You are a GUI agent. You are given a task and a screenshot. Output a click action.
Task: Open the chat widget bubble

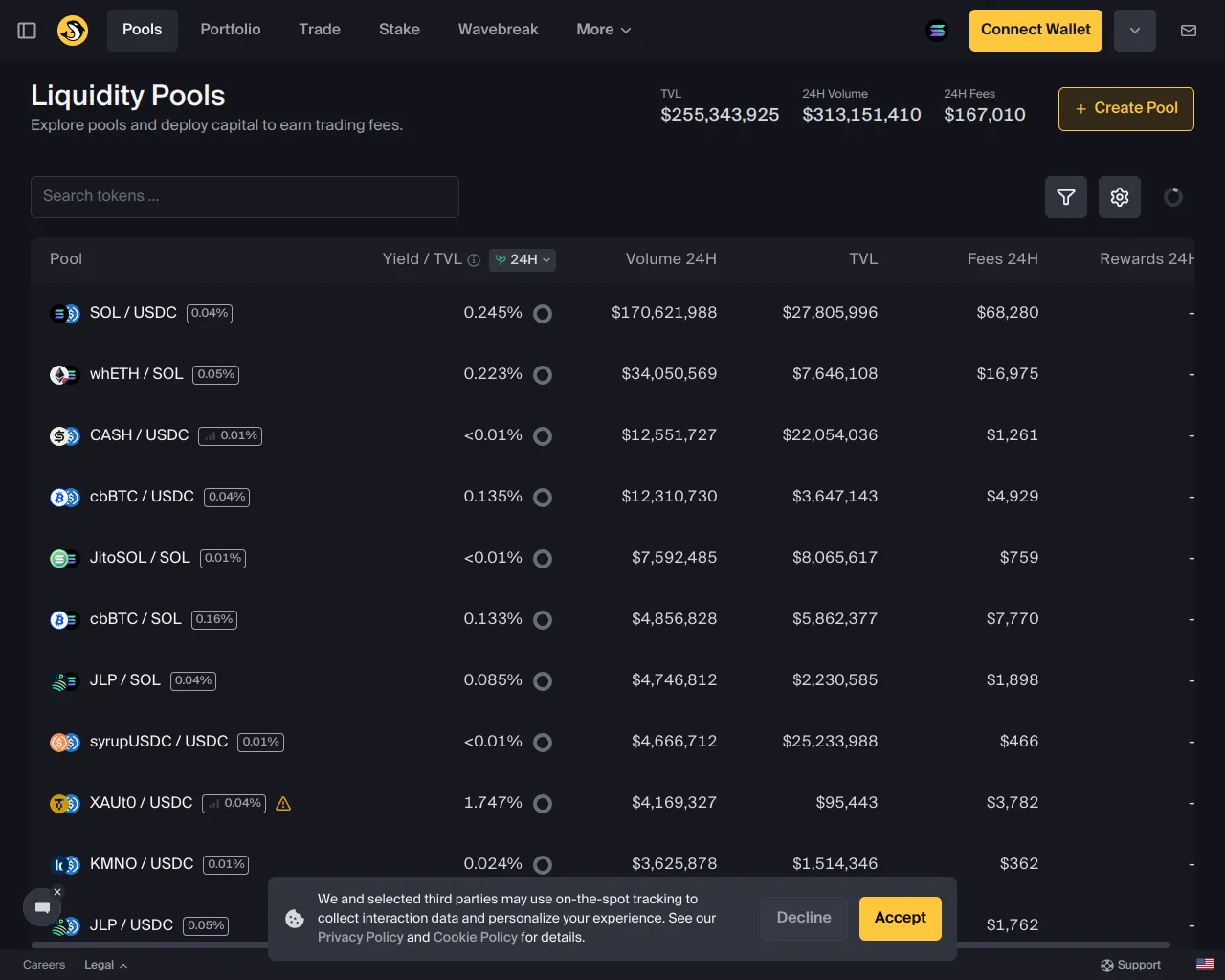tap(42, 907)
